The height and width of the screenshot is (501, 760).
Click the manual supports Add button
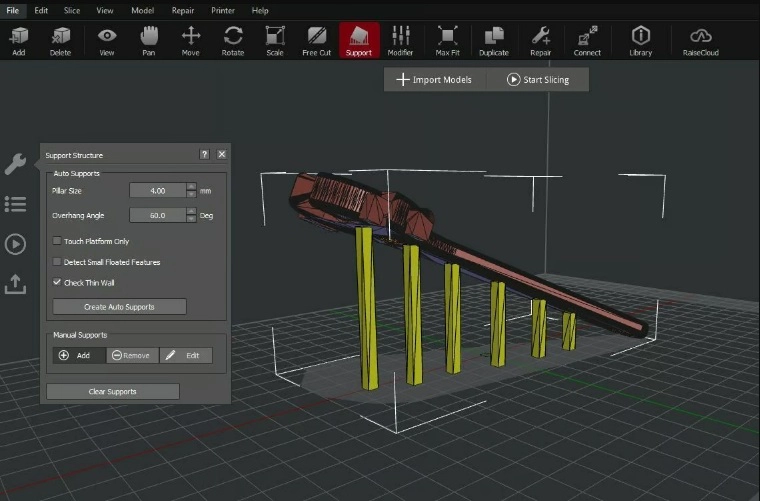pyautogui.click(x=79, y=355)
